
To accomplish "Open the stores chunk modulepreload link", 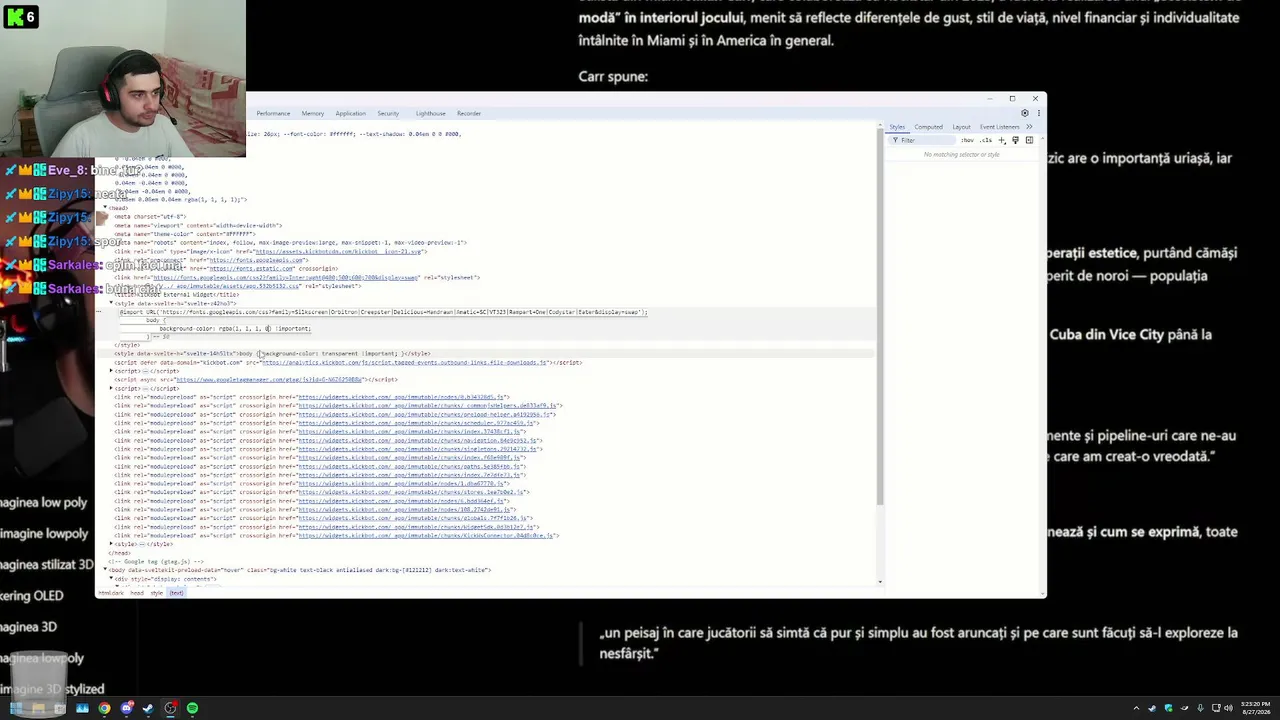I will pos(413,492).
